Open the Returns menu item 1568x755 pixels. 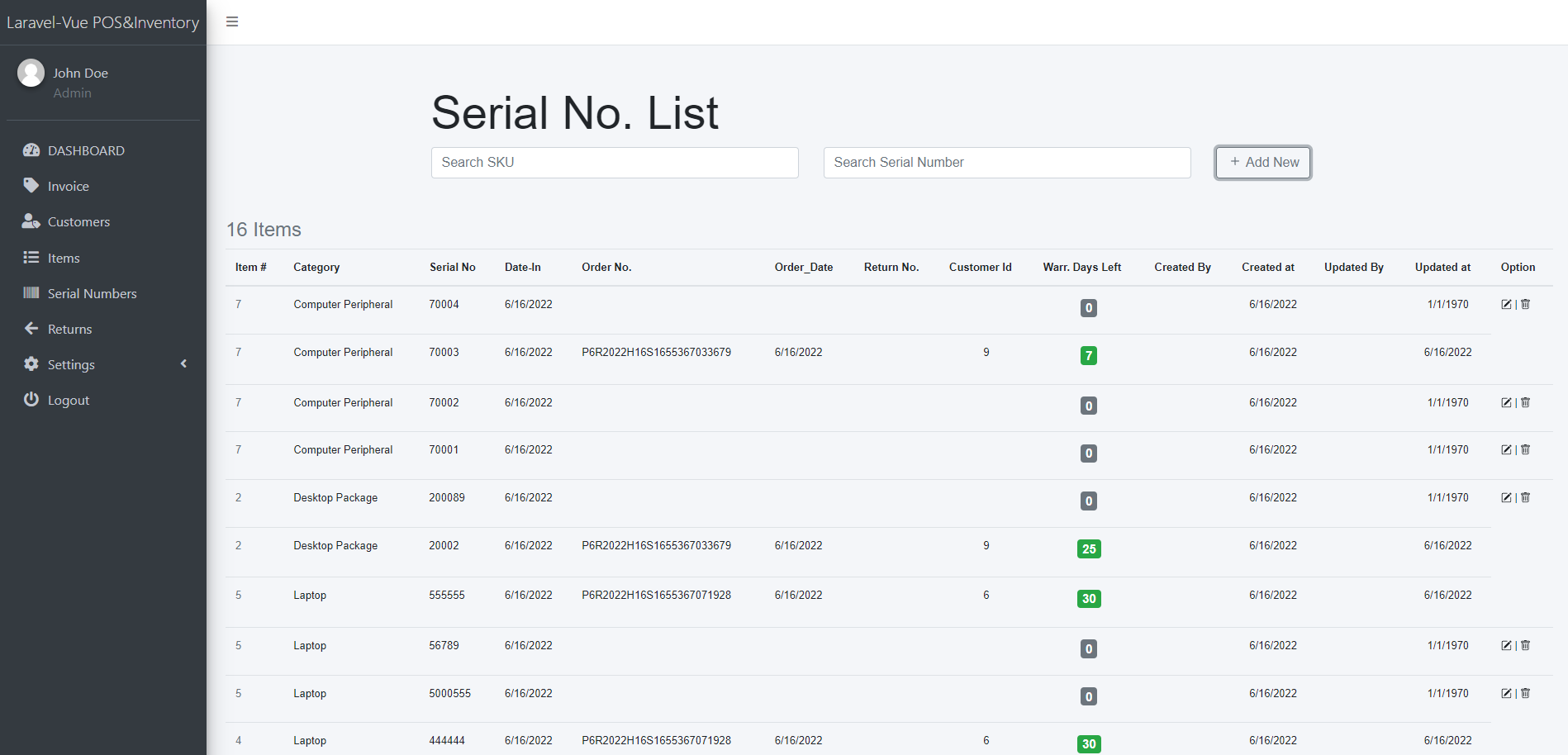pos(103,329)
